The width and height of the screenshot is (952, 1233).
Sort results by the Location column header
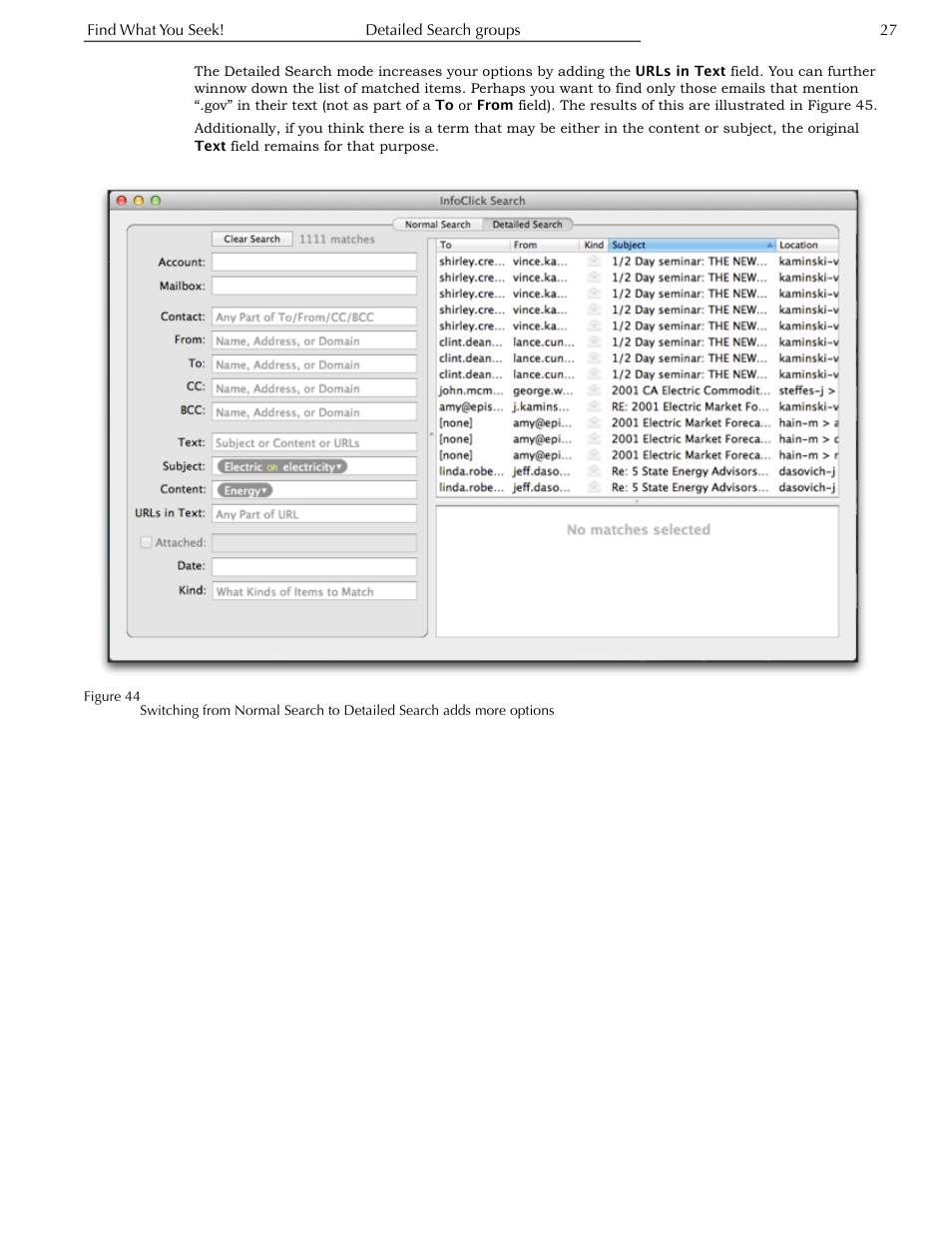(806, 245)
